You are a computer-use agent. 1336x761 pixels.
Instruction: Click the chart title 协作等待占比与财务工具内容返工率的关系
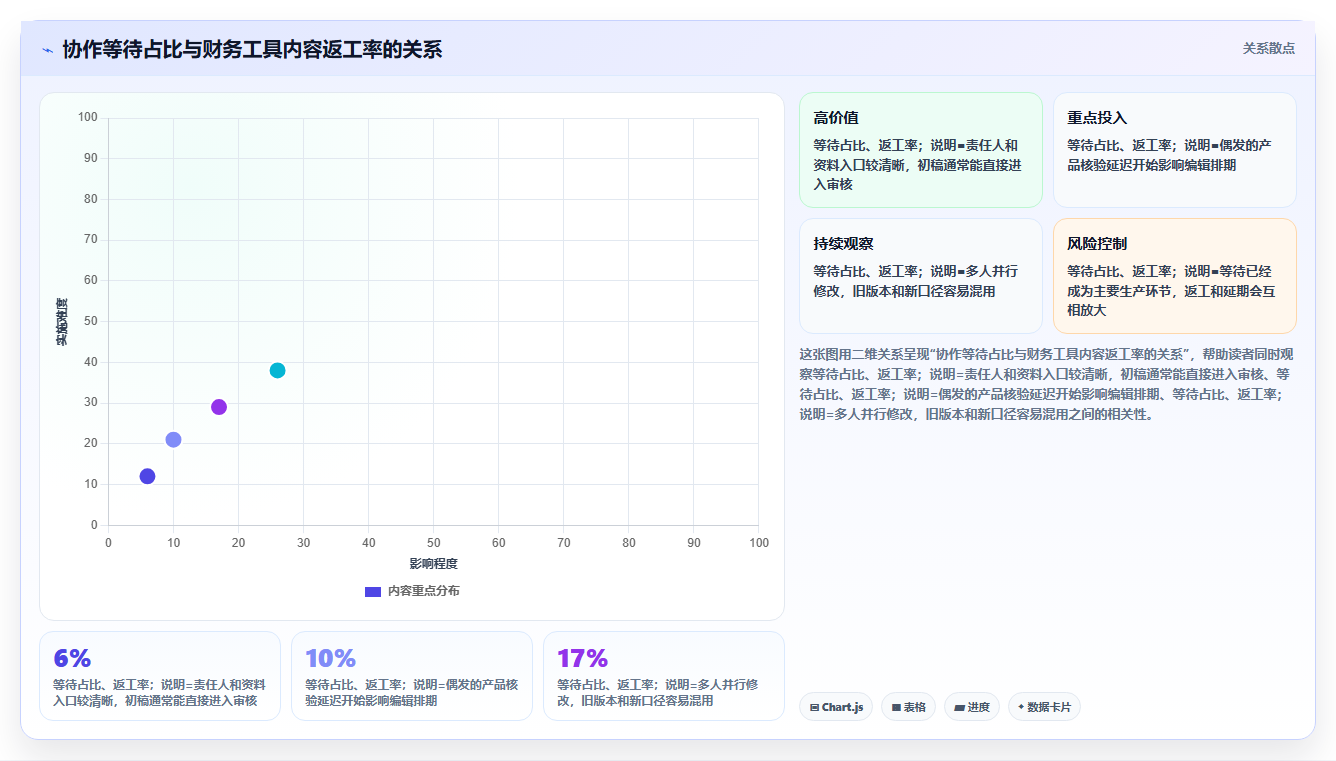click(x=252, y=50)
